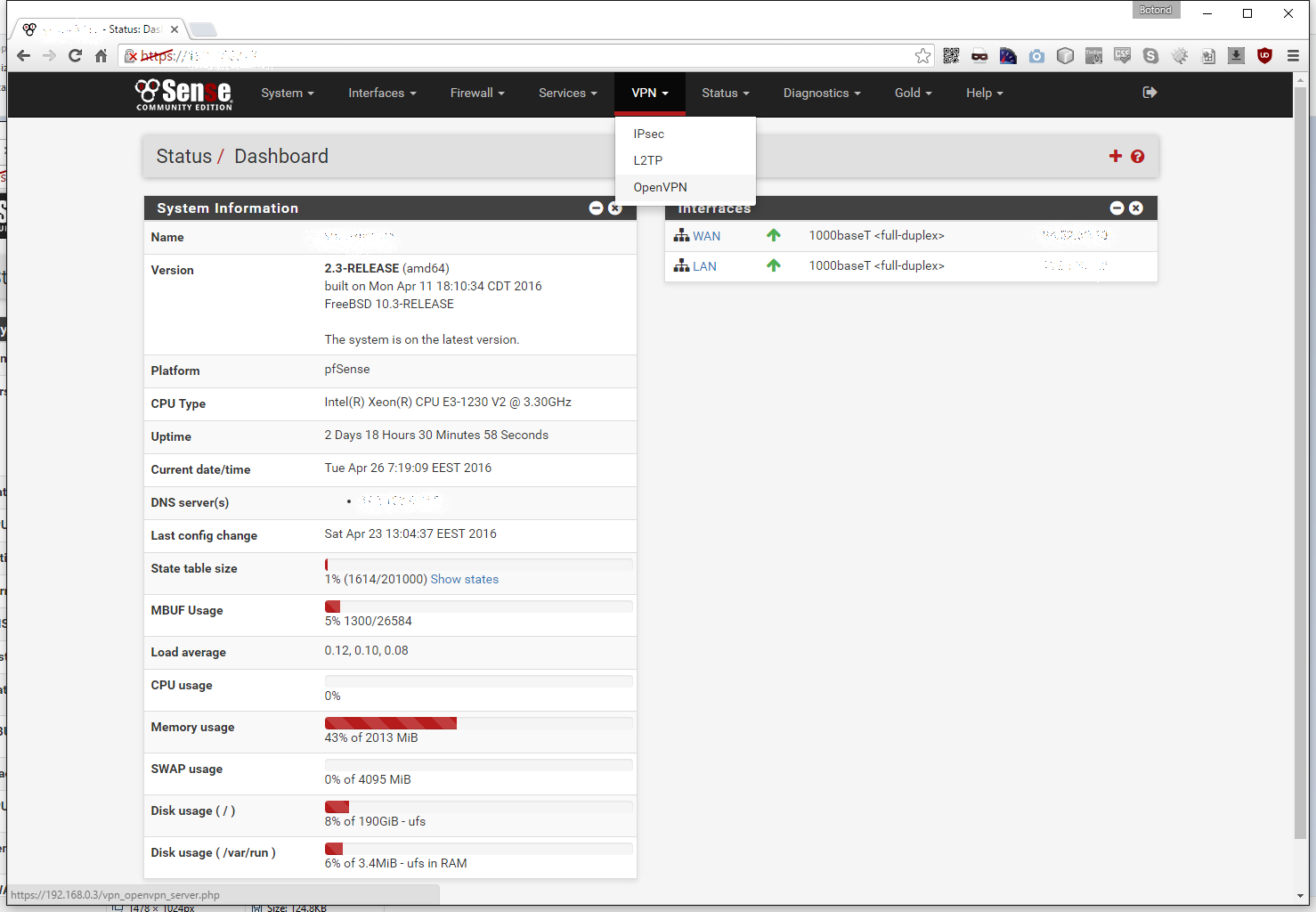The image size is (1316, 912).
Task: Select the CPU Type value text
Action: [448, 402]
